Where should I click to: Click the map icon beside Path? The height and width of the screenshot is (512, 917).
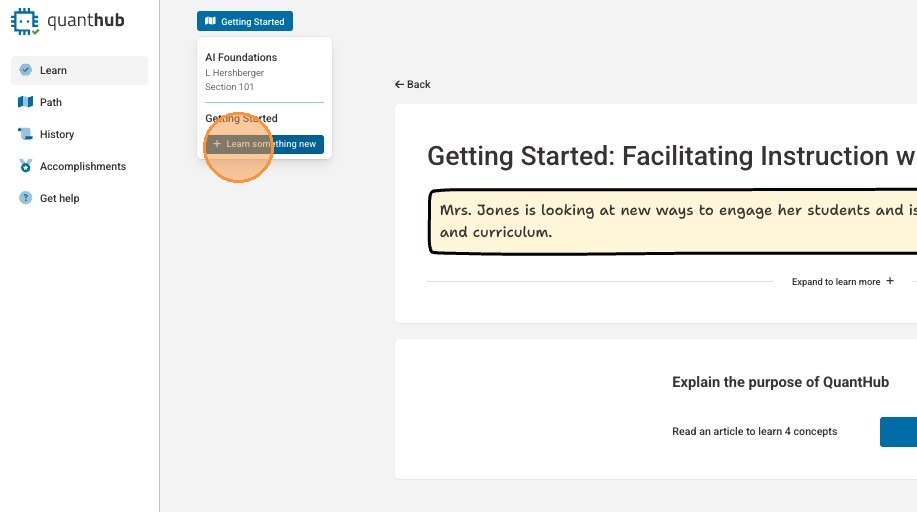(x=26, y=102)
